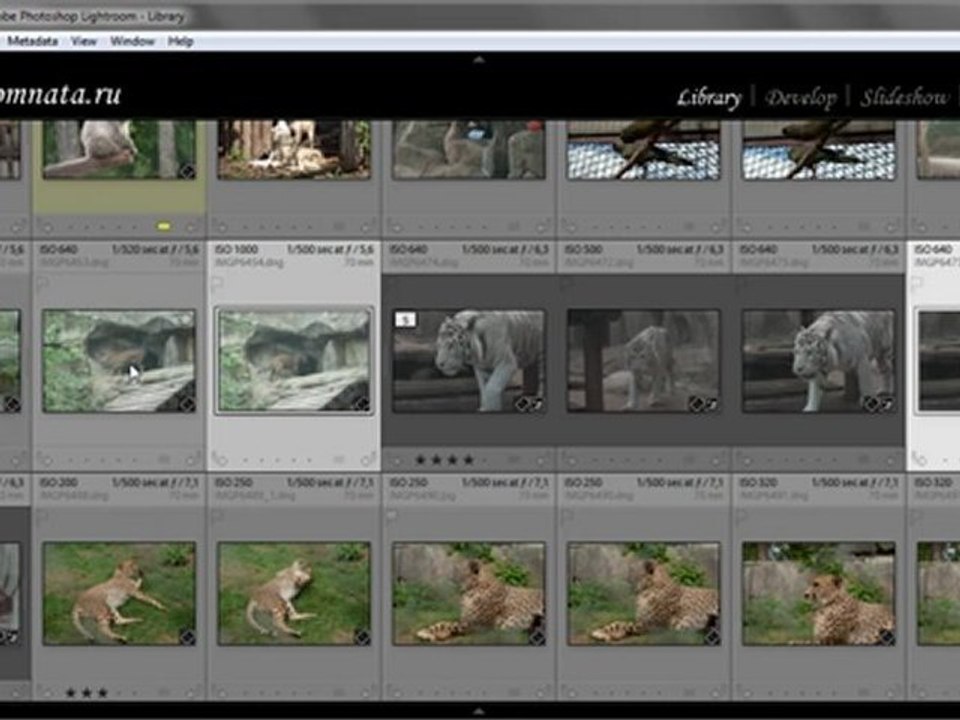Click the stack badge '5' on the white tiger thumbnail
Image resolution: width=960 pixels, height=720 pixels.
[405, 320]
